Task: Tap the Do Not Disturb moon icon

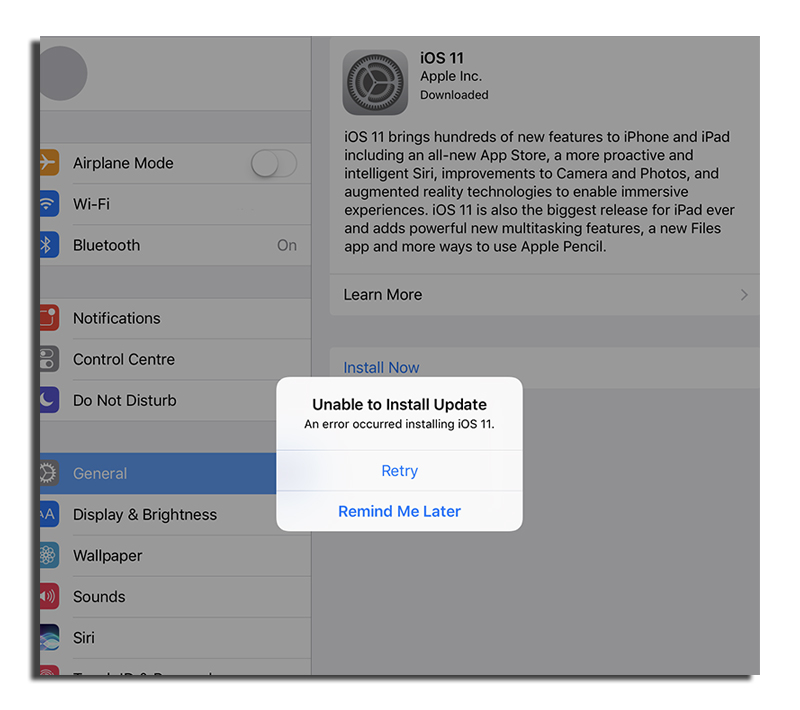Action: pyautogui.click(x=48, y=400)
